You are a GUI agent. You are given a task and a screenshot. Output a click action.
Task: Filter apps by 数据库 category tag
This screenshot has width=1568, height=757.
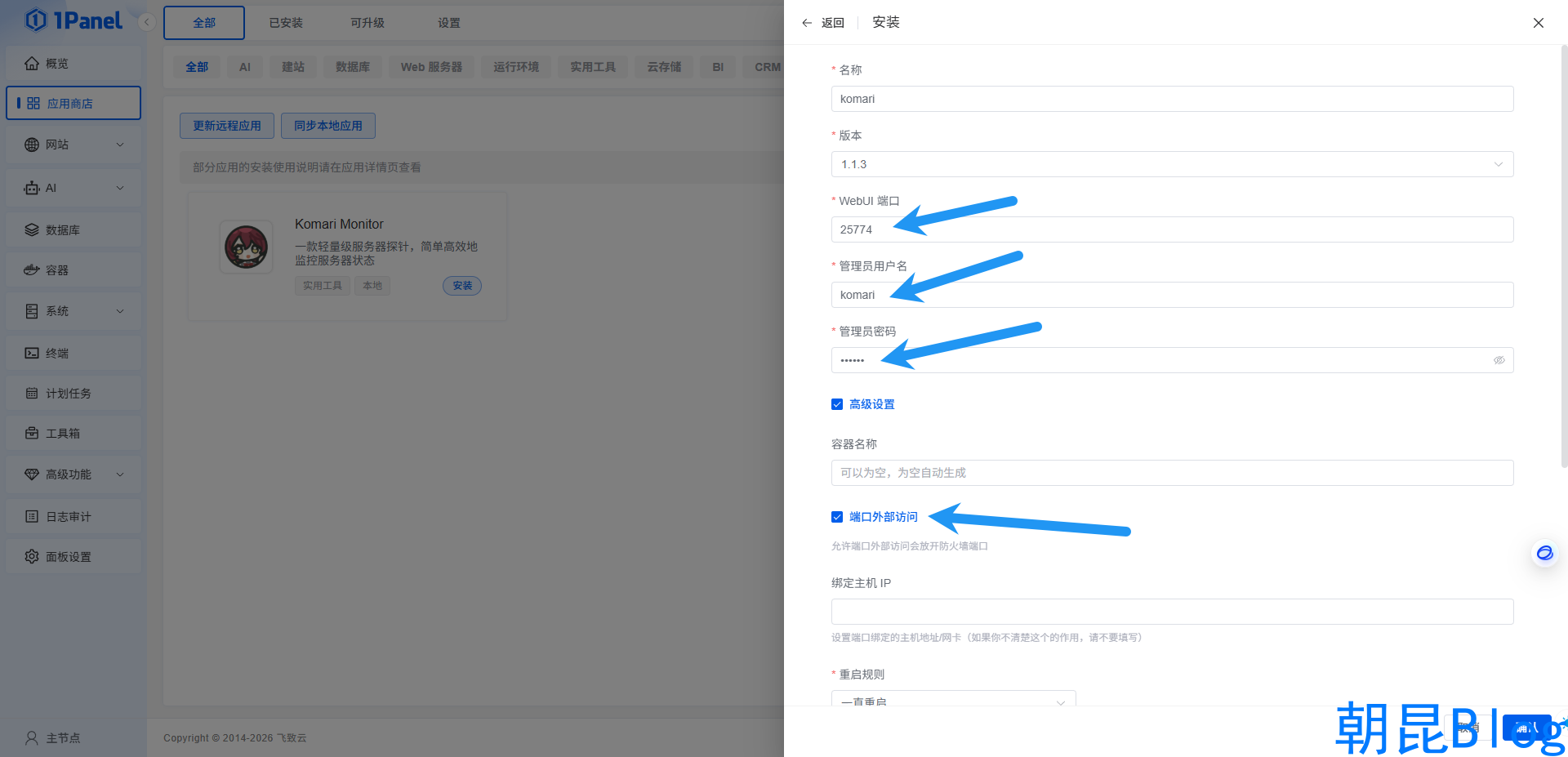click(353, 67)
